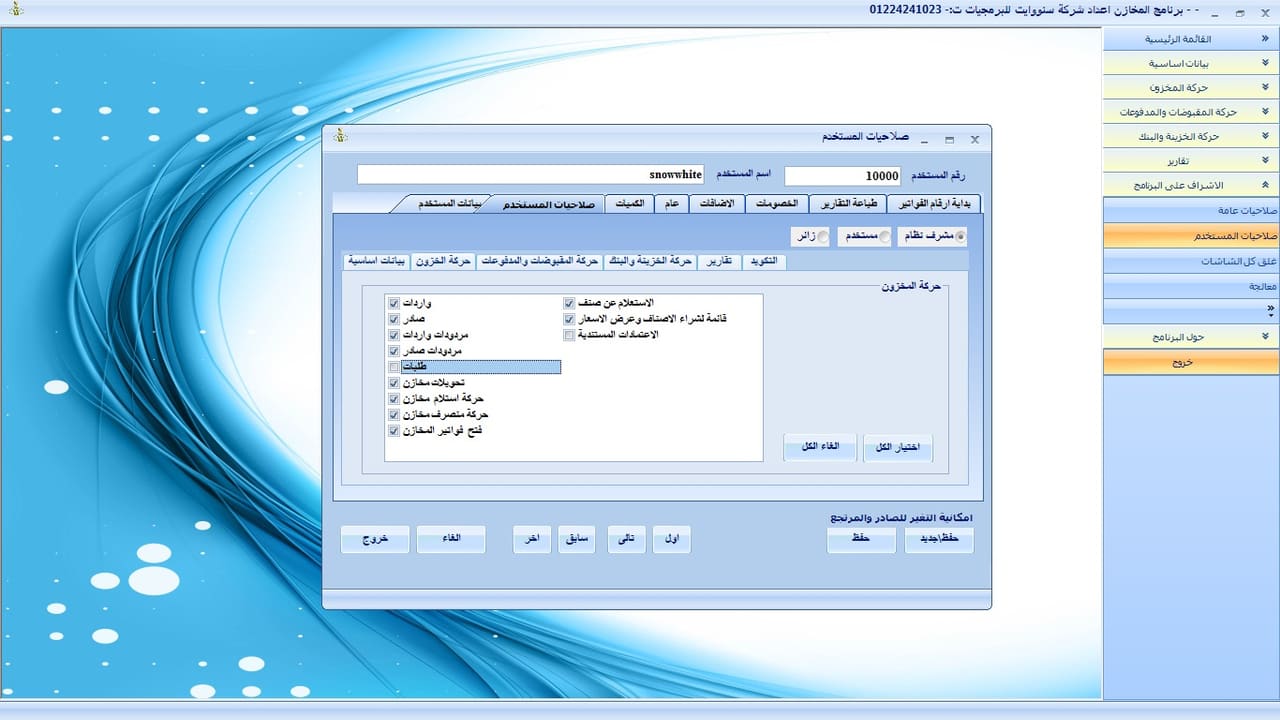Go to last record with اخر button
The height and width of the screenshot is (720, 1280).
[532, 540]
